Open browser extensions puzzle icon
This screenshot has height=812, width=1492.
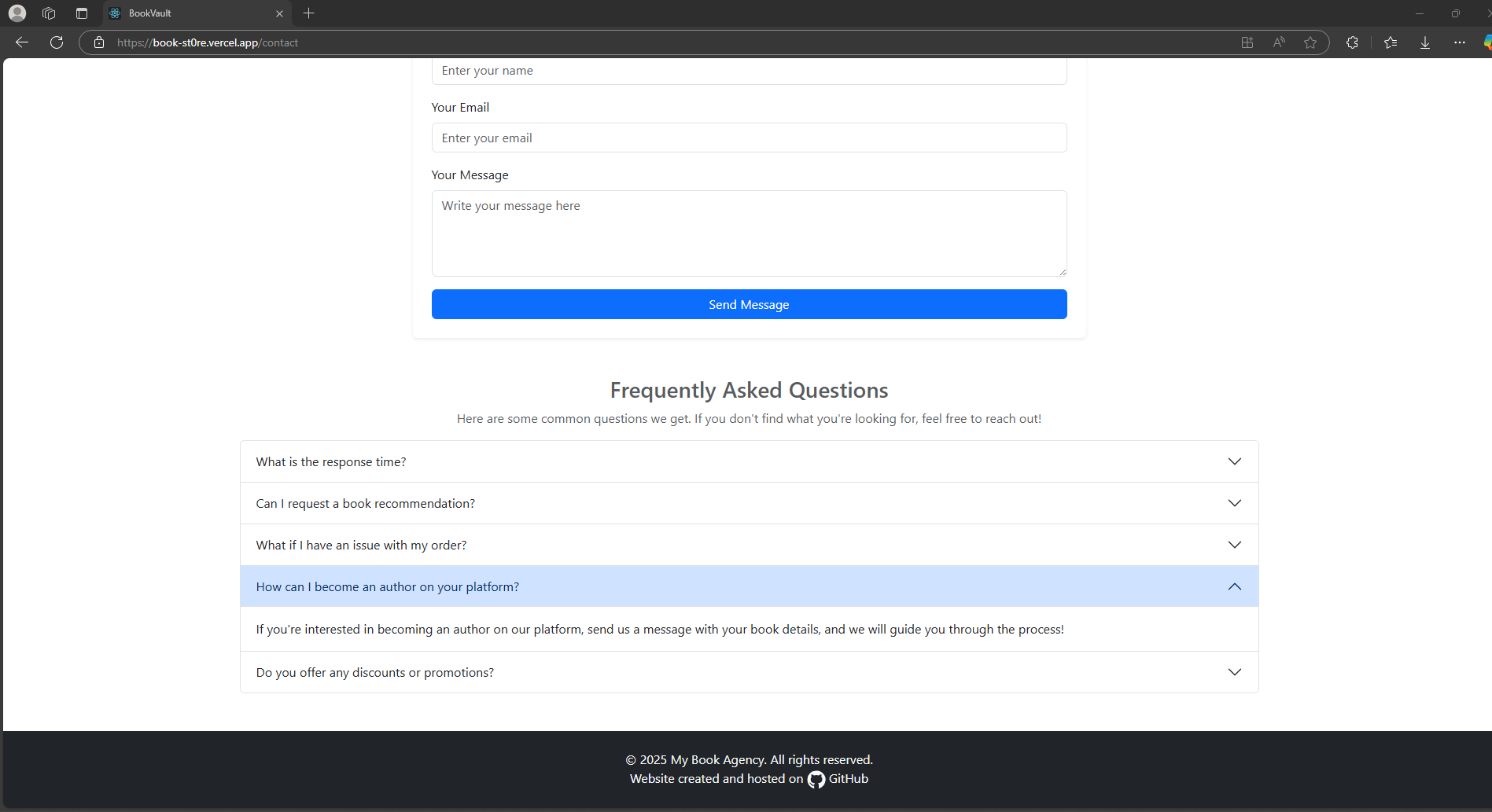[x=1352, y=42]
